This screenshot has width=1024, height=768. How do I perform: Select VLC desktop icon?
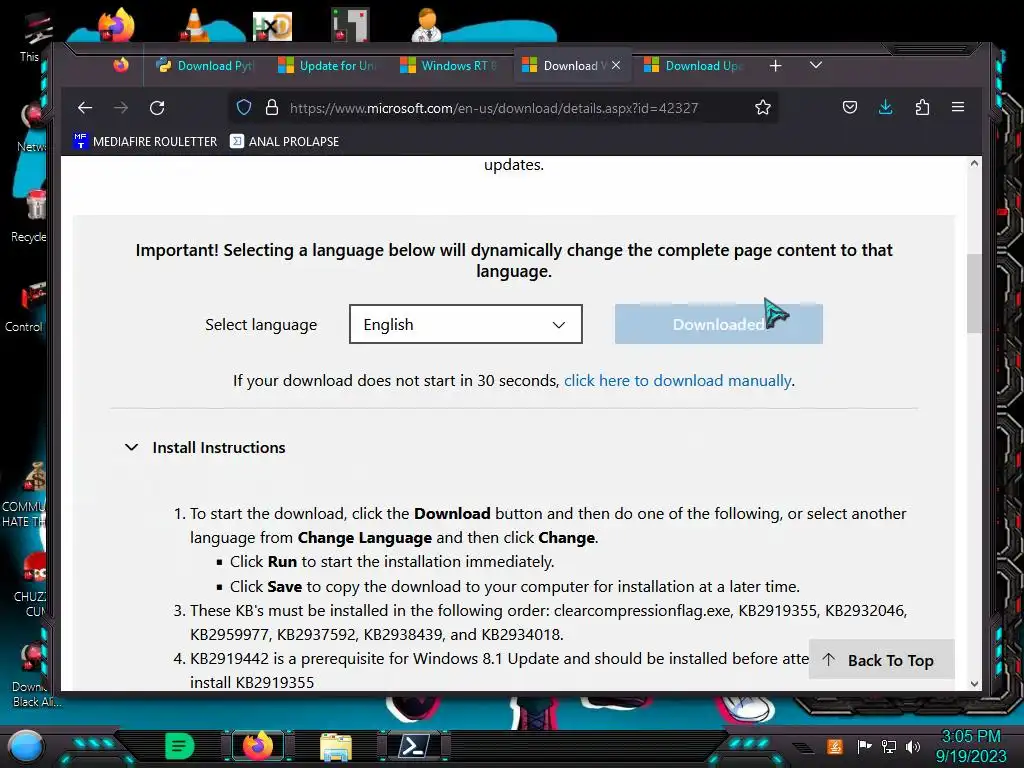tap(194, 25)
